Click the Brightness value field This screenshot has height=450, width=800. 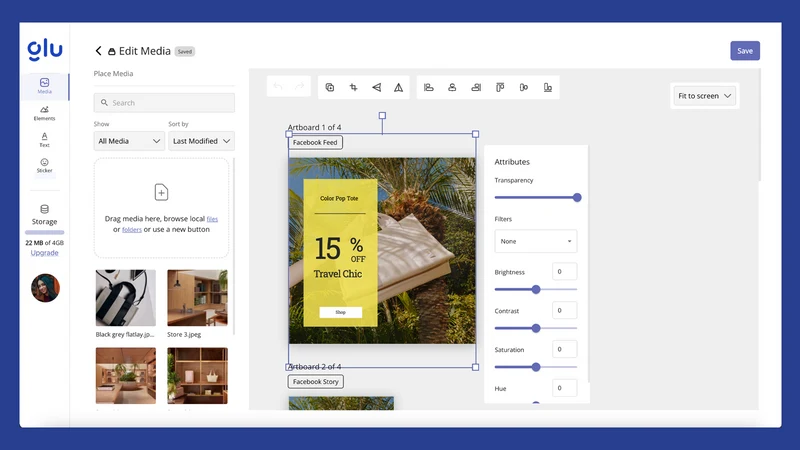coord(564,271)
